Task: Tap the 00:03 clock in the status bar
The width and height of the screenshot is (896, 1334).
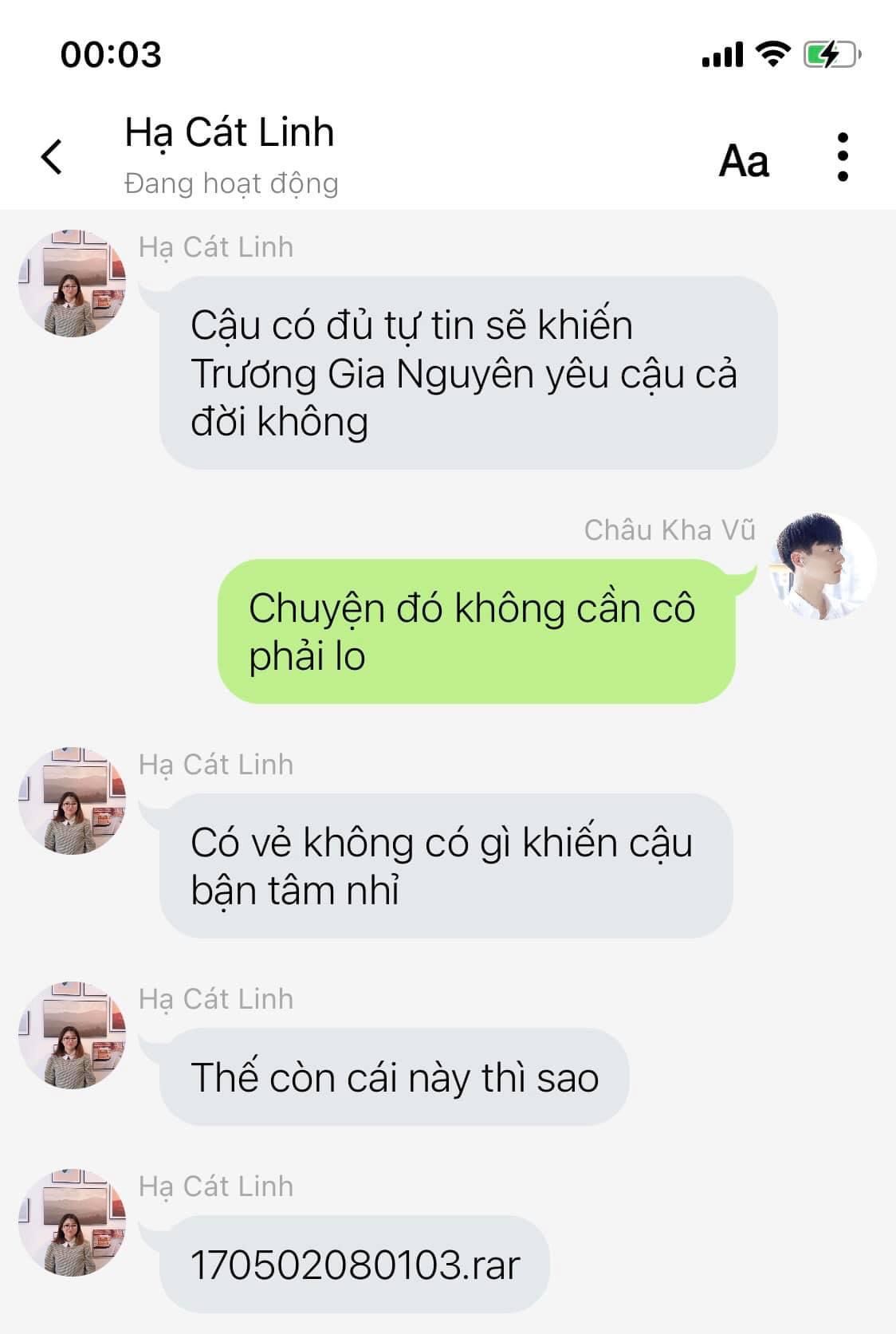Action: click(111, 55)
